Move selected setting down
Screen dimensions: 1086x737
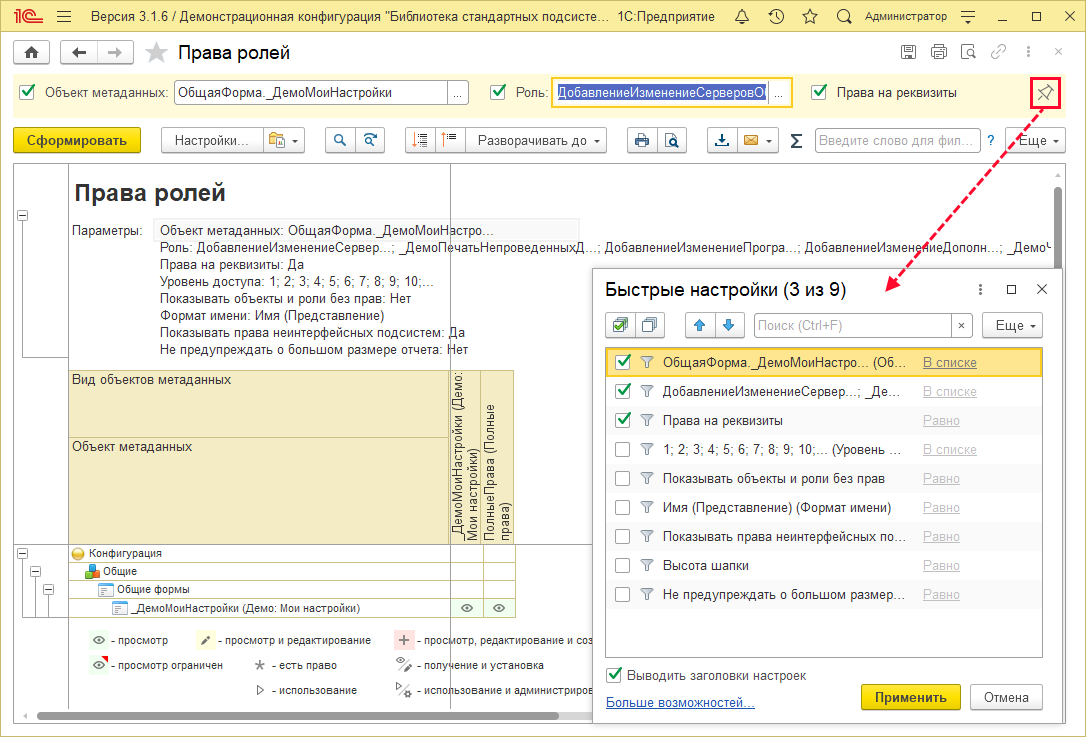(x=729, y=325)
